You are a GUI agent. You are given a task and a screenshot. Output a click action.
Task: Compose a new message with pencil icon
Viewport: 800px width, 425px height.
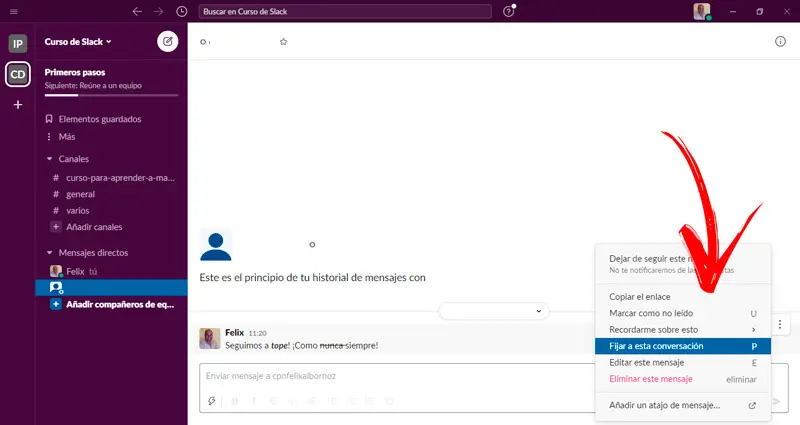pyautogui.click(x=167, y=41)
